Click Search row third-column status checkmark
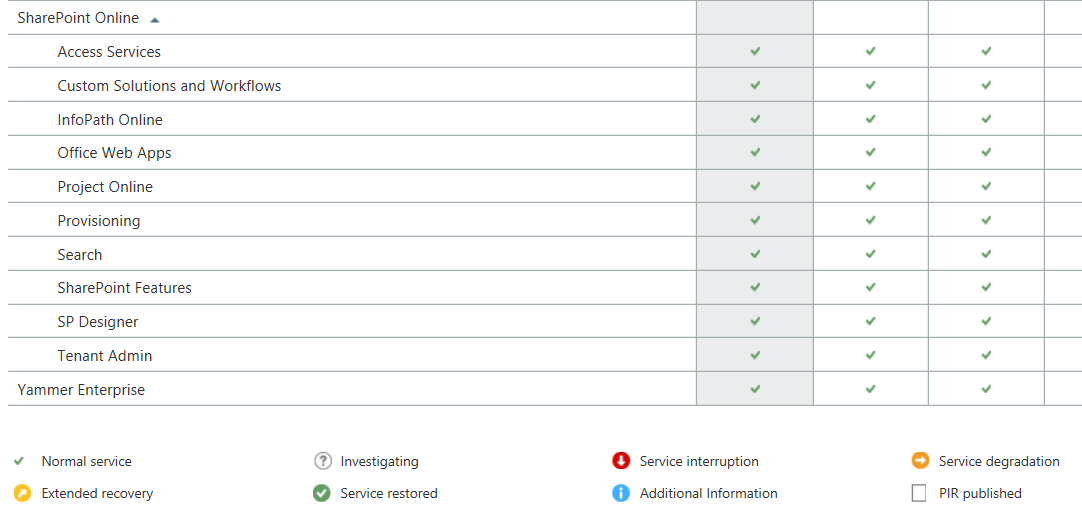Image resolution: width=1082 pixels, height=512 pixels. 986,254
